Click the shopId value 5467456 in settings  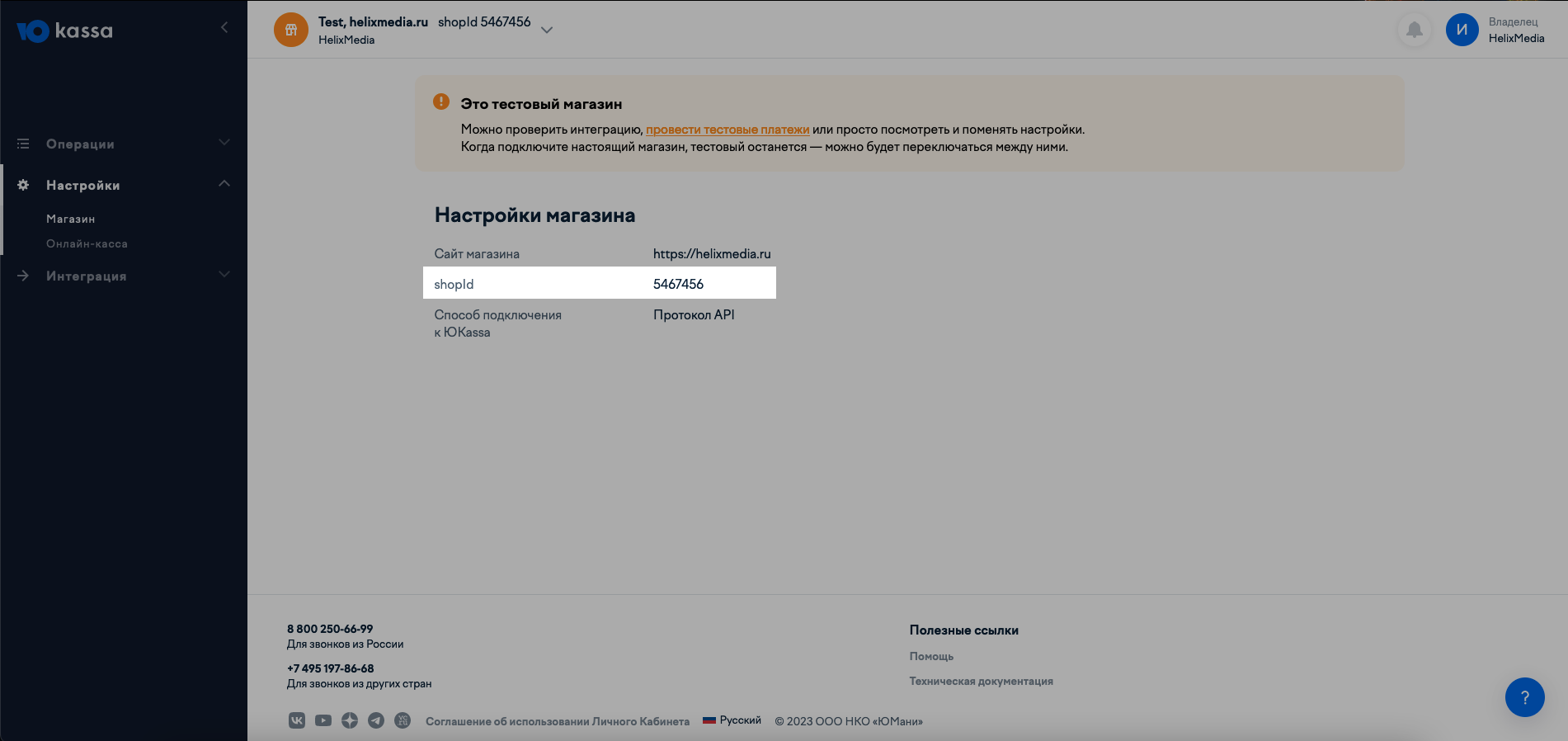pyautogui.click(x=678, y=284)
